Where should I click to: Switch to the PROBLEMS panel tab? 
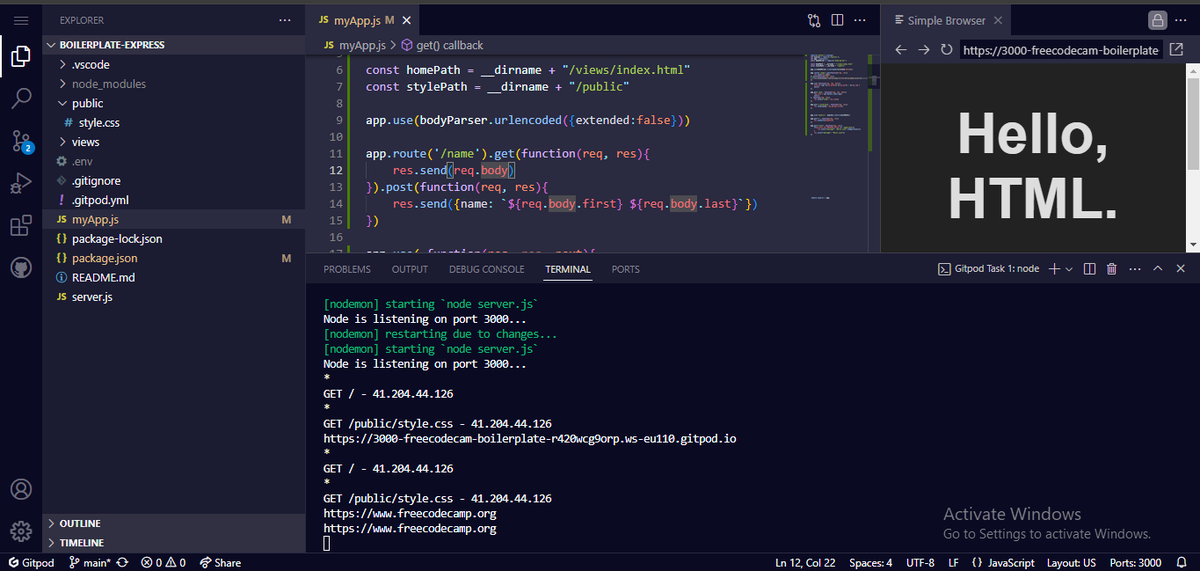(347, 269)
